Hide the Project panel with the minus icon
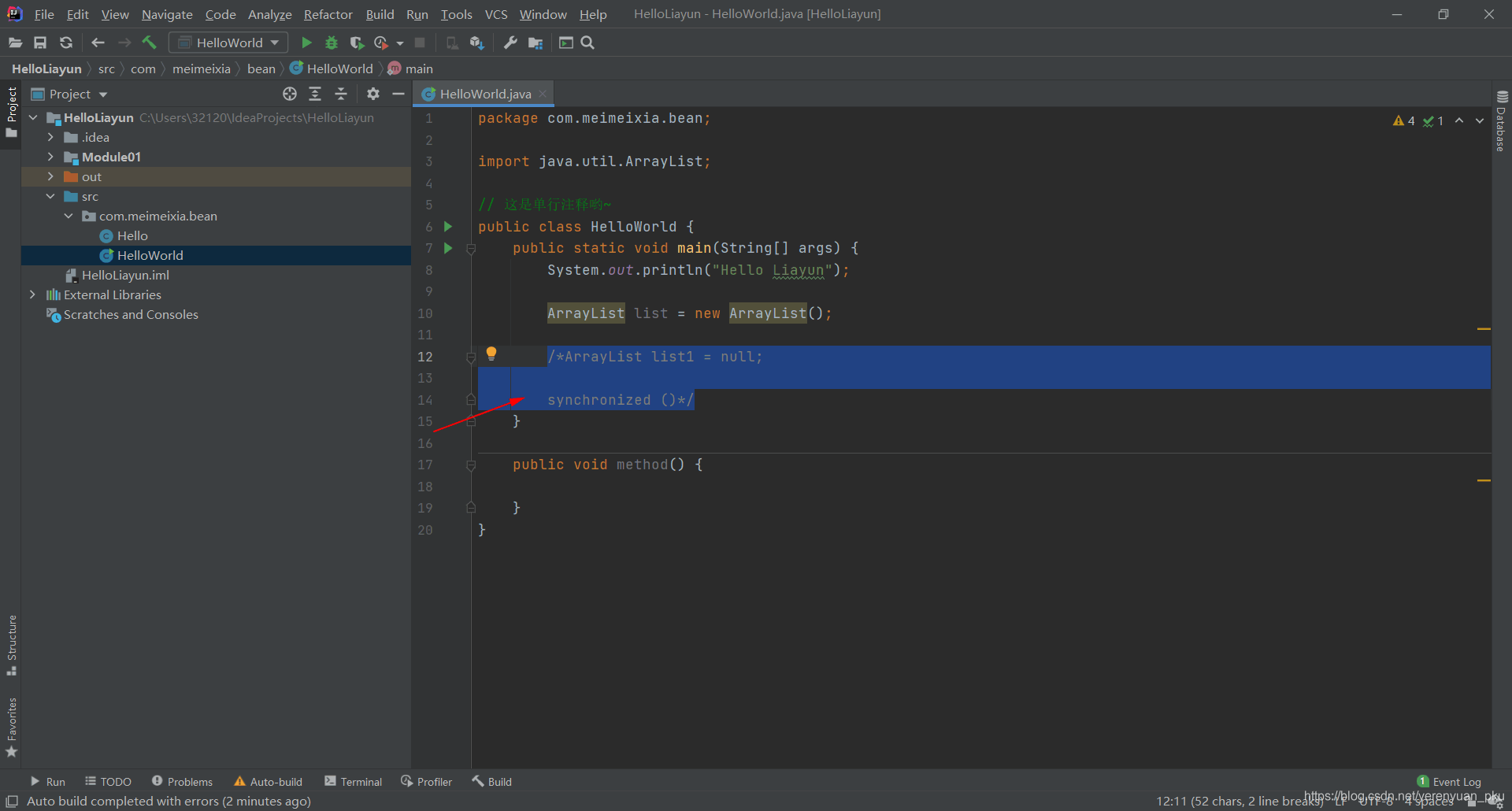1512x811 pixels. point(398,94)
